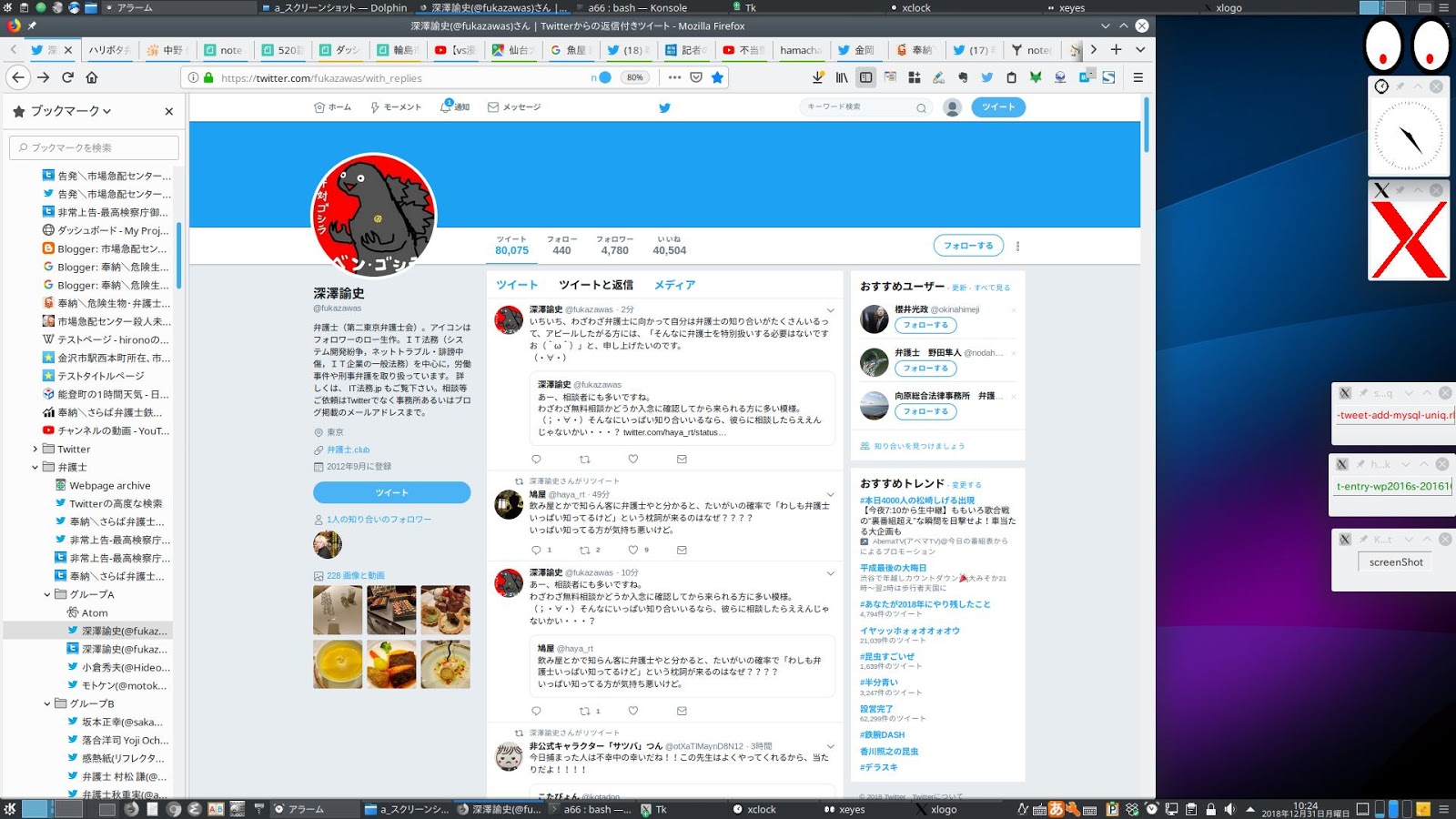Click the bookmark search field

pos(94,147)
